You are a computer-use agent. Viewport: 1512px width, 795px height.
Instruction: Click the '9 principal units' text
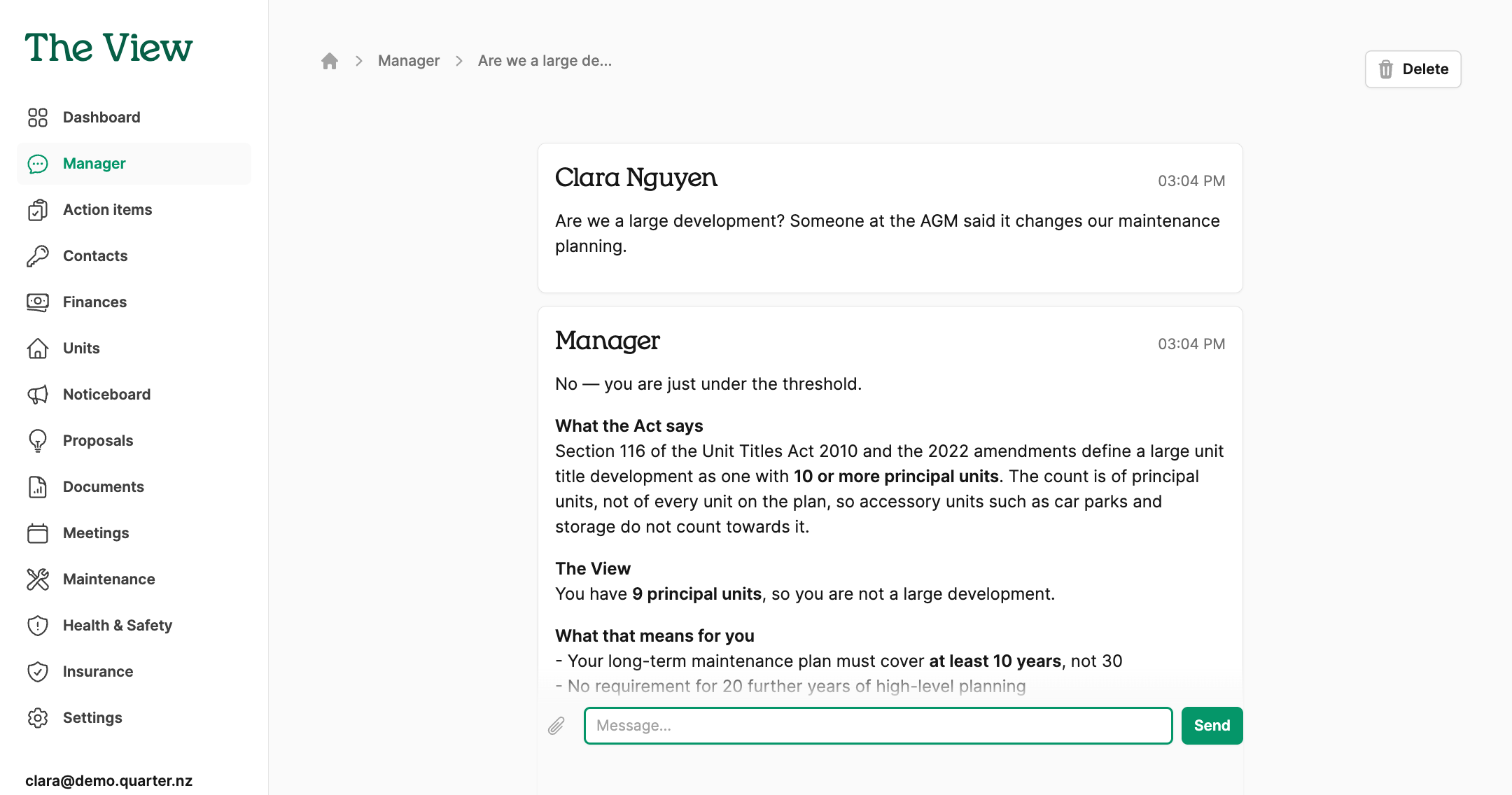pyautogui.click(x=696, y=594)
